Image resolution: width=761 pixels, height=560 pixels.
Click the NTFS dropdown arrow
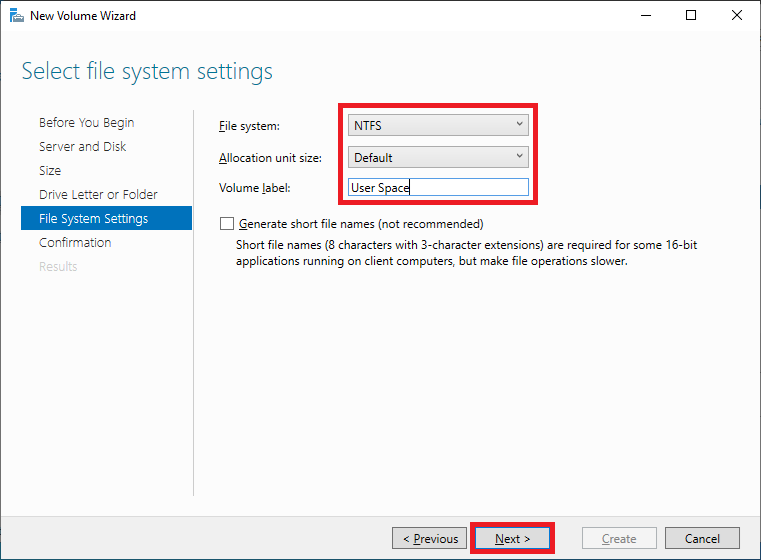pyautogui.click(x=519, y=125)
